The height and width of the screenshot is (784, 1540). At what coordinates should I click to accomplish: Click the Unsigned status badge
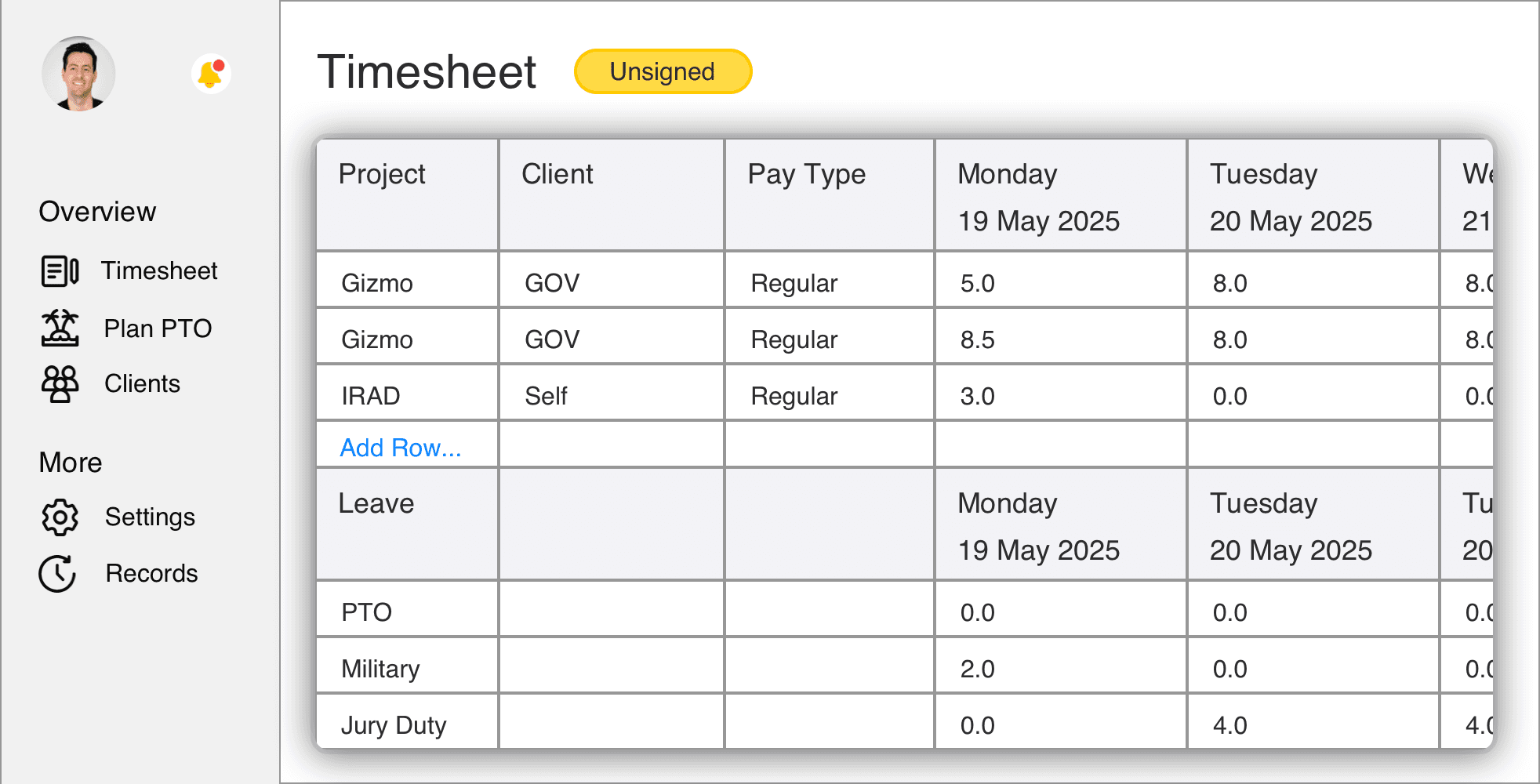pos(663,72)
